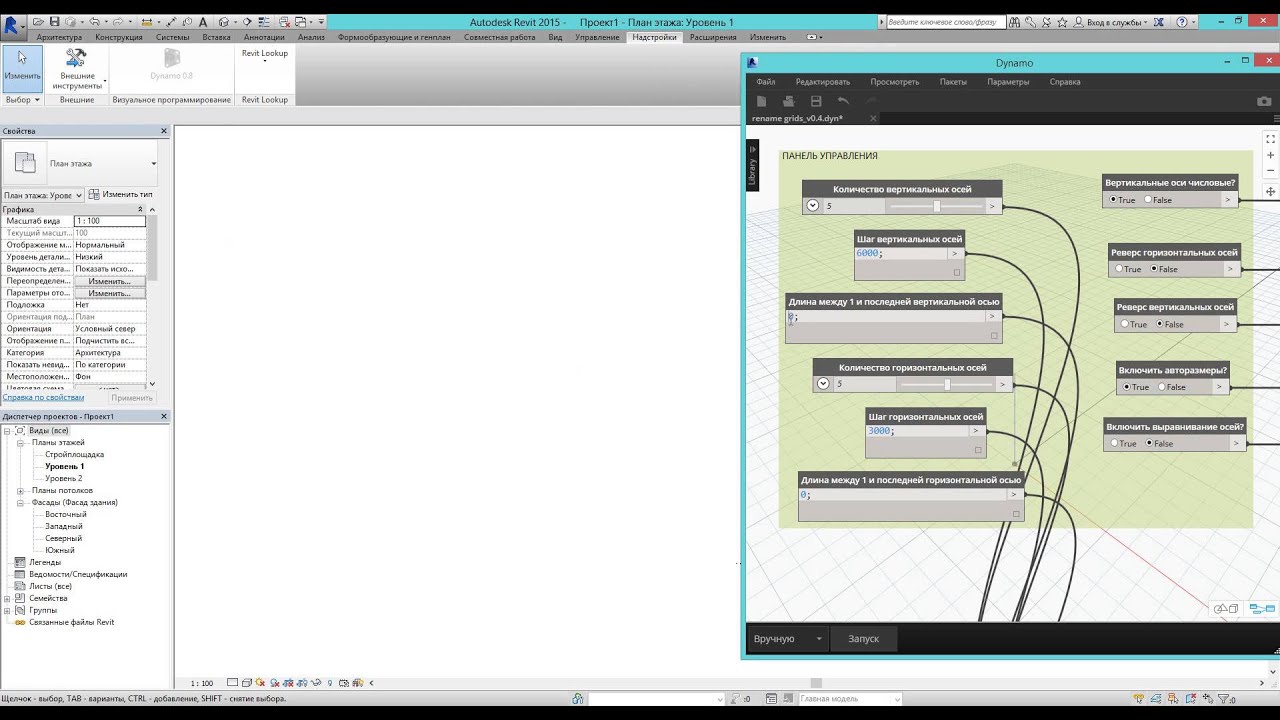The height and width of the screenshot is (720, 1280).
Task: Click the Шаг вертикальных осей 6000 code field
Action: click(900, 253)
